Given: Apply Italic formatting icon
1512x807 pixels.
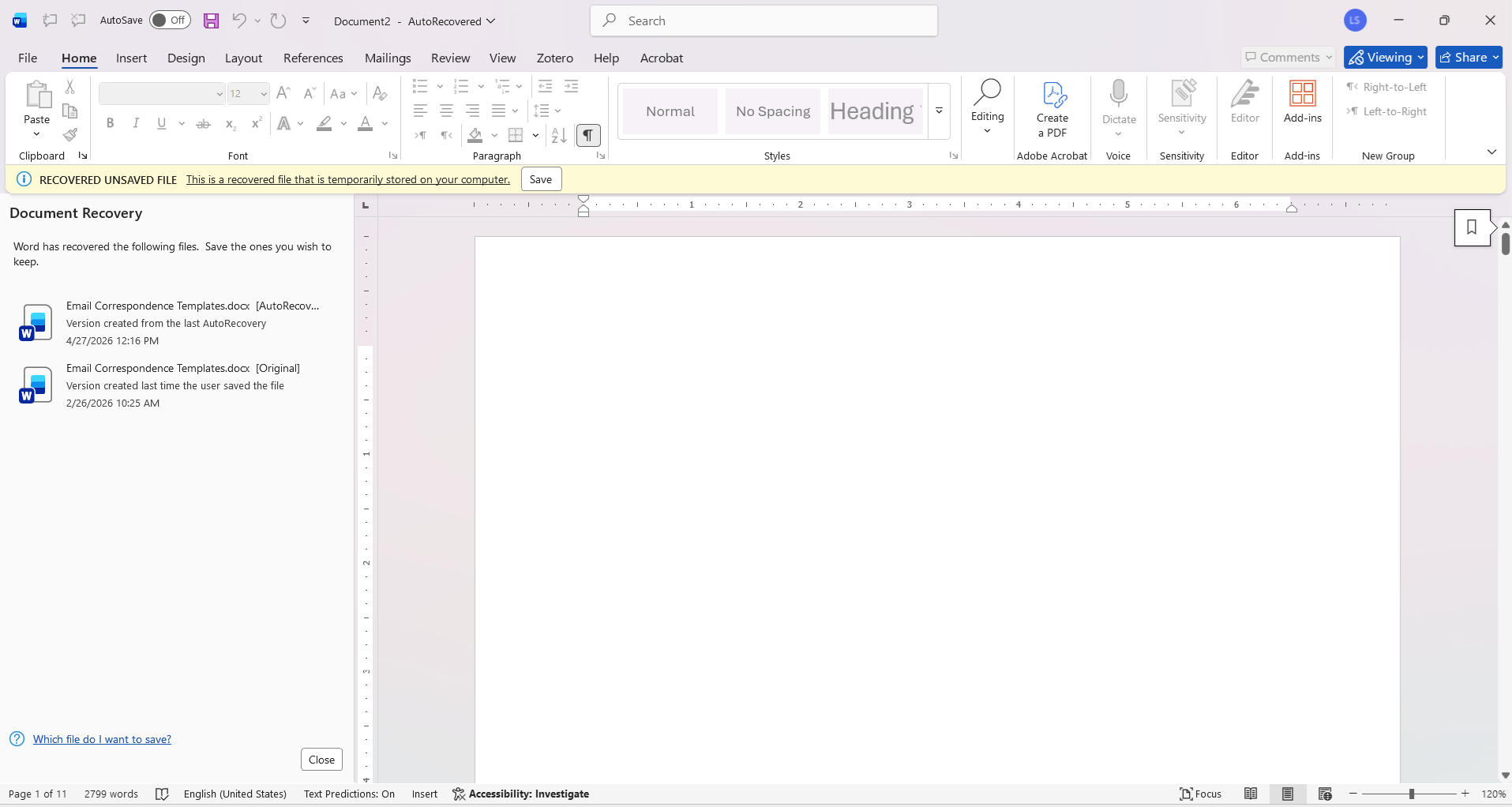Looking at the screenshot, I should coord(136,123).
